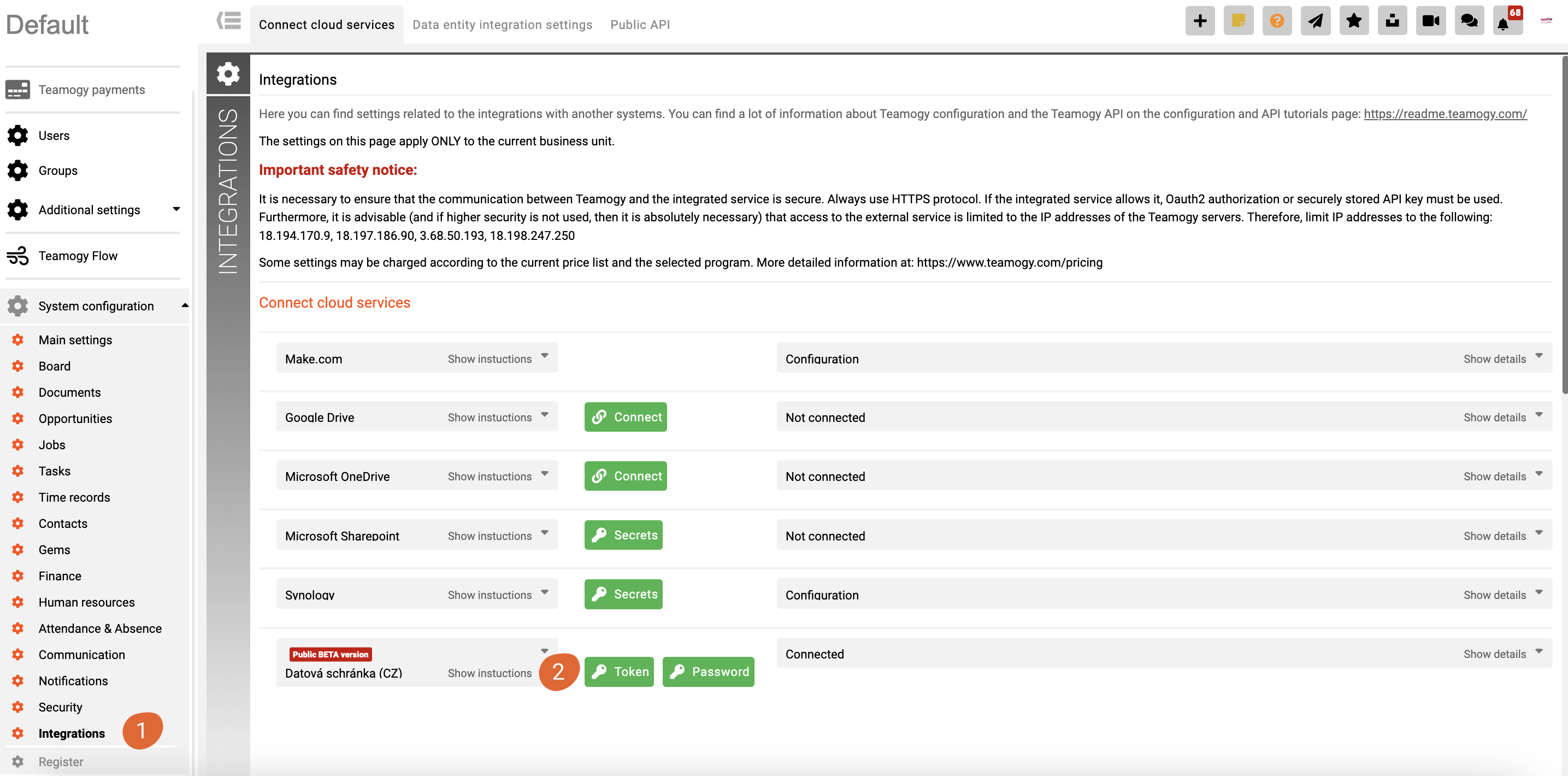Viewport: 1568px width, 776px height.
Task: Open the yellow sticky note icon
Action: click(1238, 21)
